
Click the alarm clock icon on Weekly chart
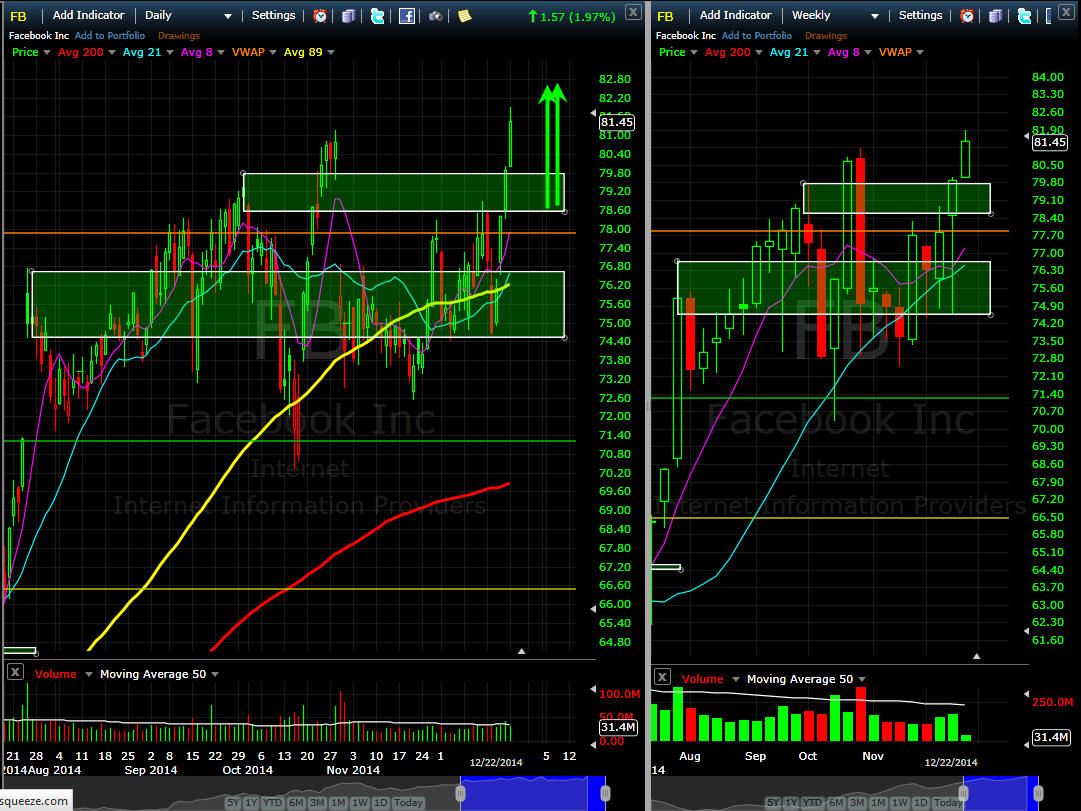(967, 16)
